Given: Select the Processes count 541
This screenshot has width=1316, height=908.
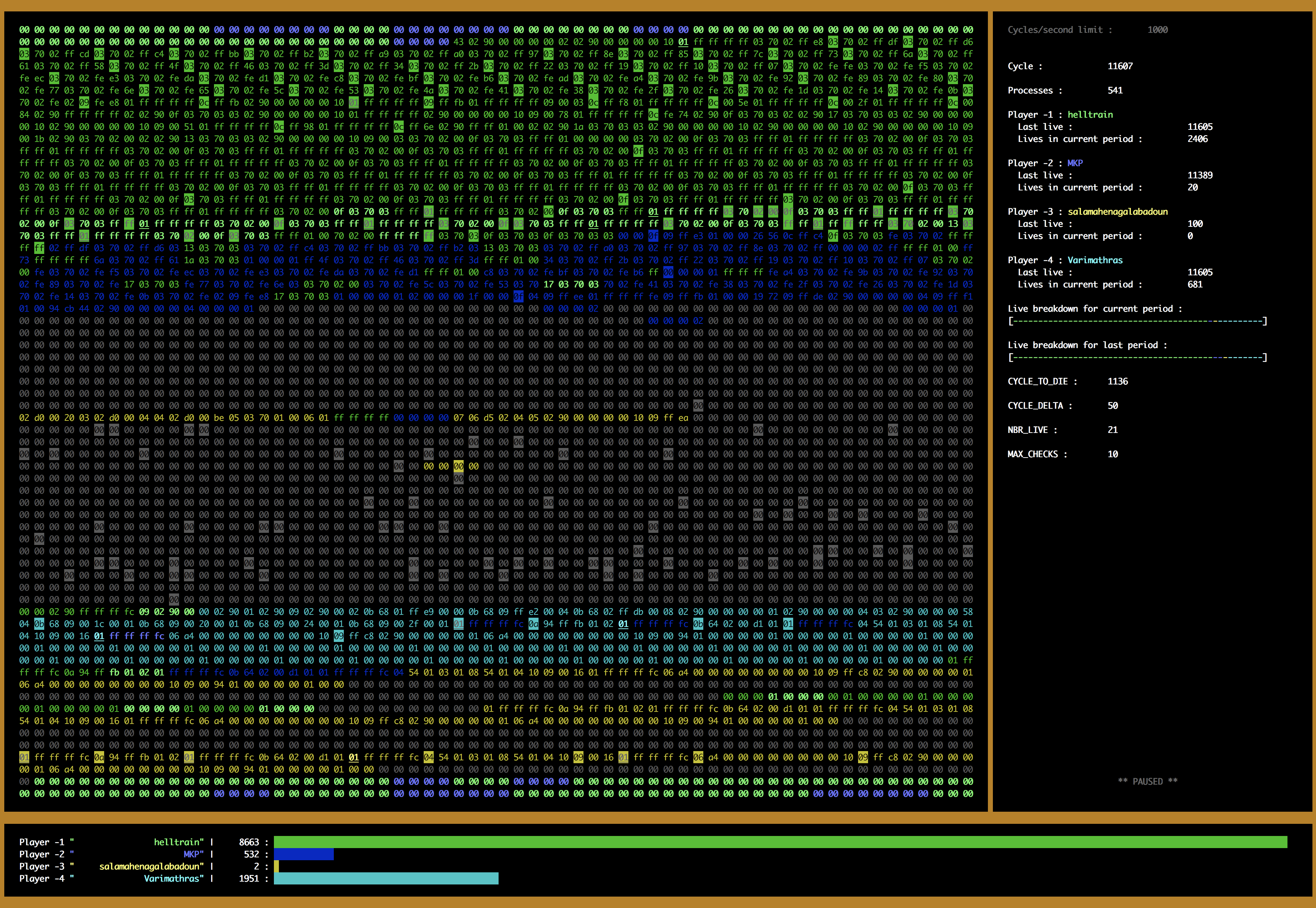Looking at the screenshot, I should pyautogui.click(x=1115, y=91).
